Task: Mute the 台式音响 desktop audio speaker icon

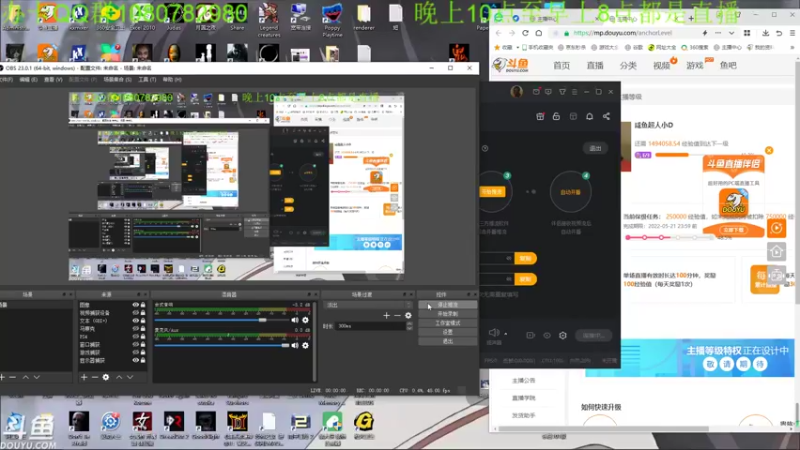Action: point(294,320)
